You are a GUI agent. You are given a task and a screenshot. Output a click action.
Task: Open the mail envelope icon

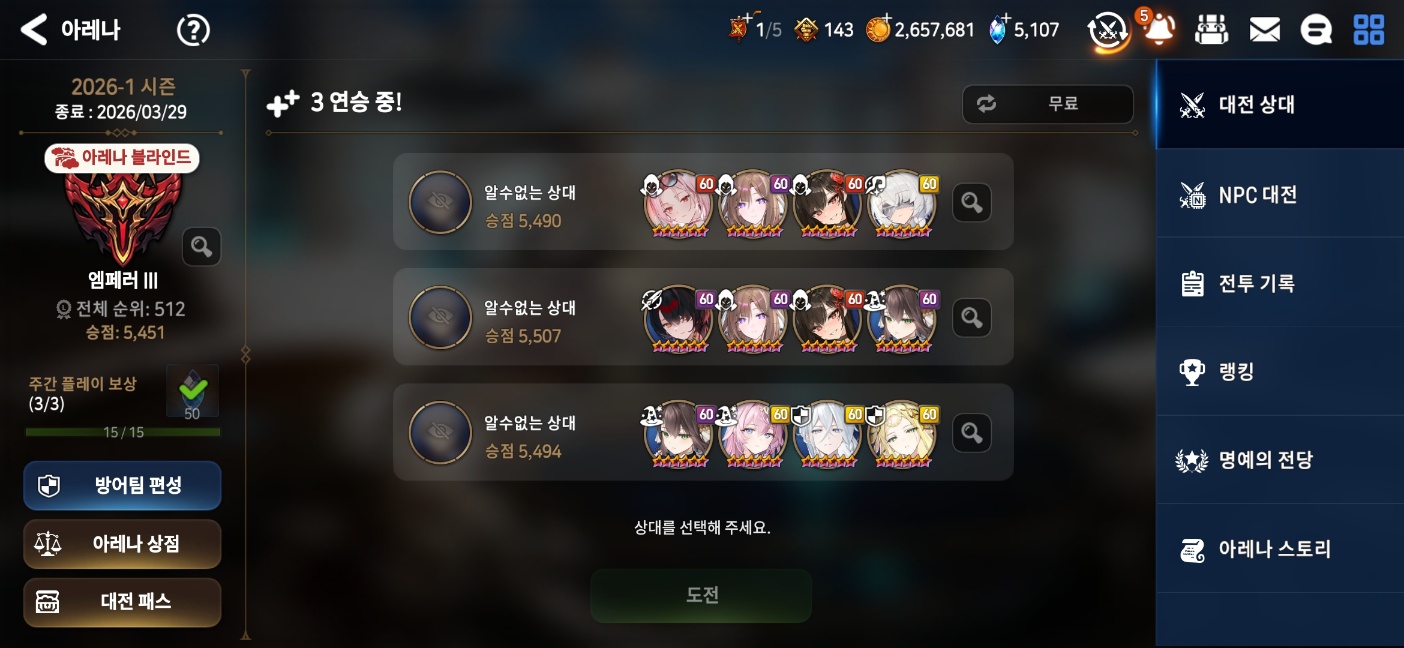click(1265, 30)
